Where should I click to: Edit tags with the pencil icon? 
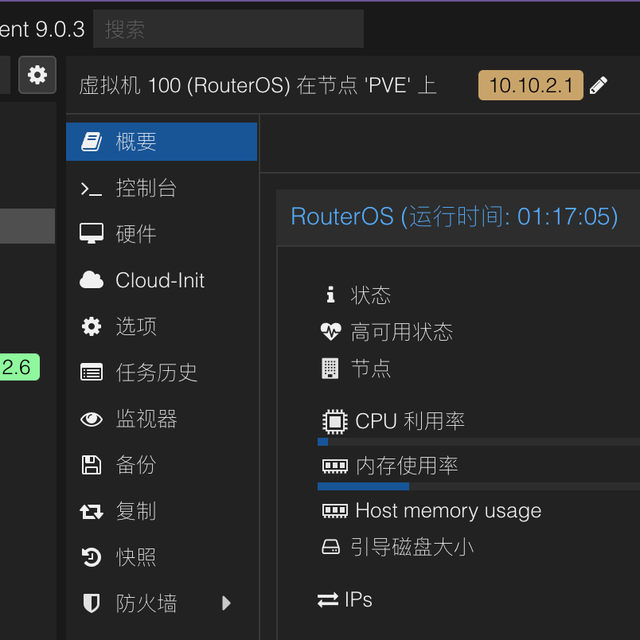[x=598, y=85]
